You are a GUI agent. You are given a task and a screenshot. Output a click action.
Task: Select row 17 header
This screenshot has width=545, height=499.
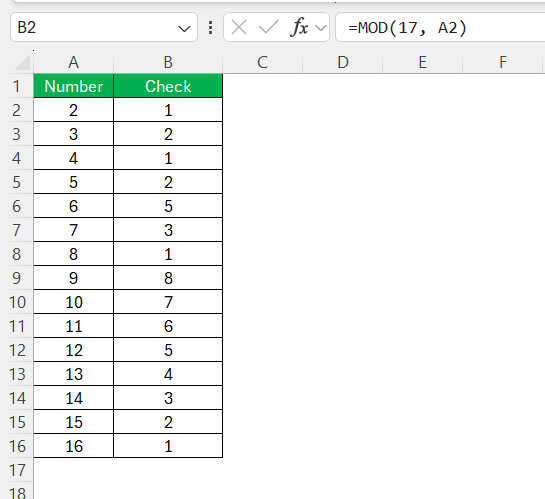pyautogui.click(x=17, y=469)
